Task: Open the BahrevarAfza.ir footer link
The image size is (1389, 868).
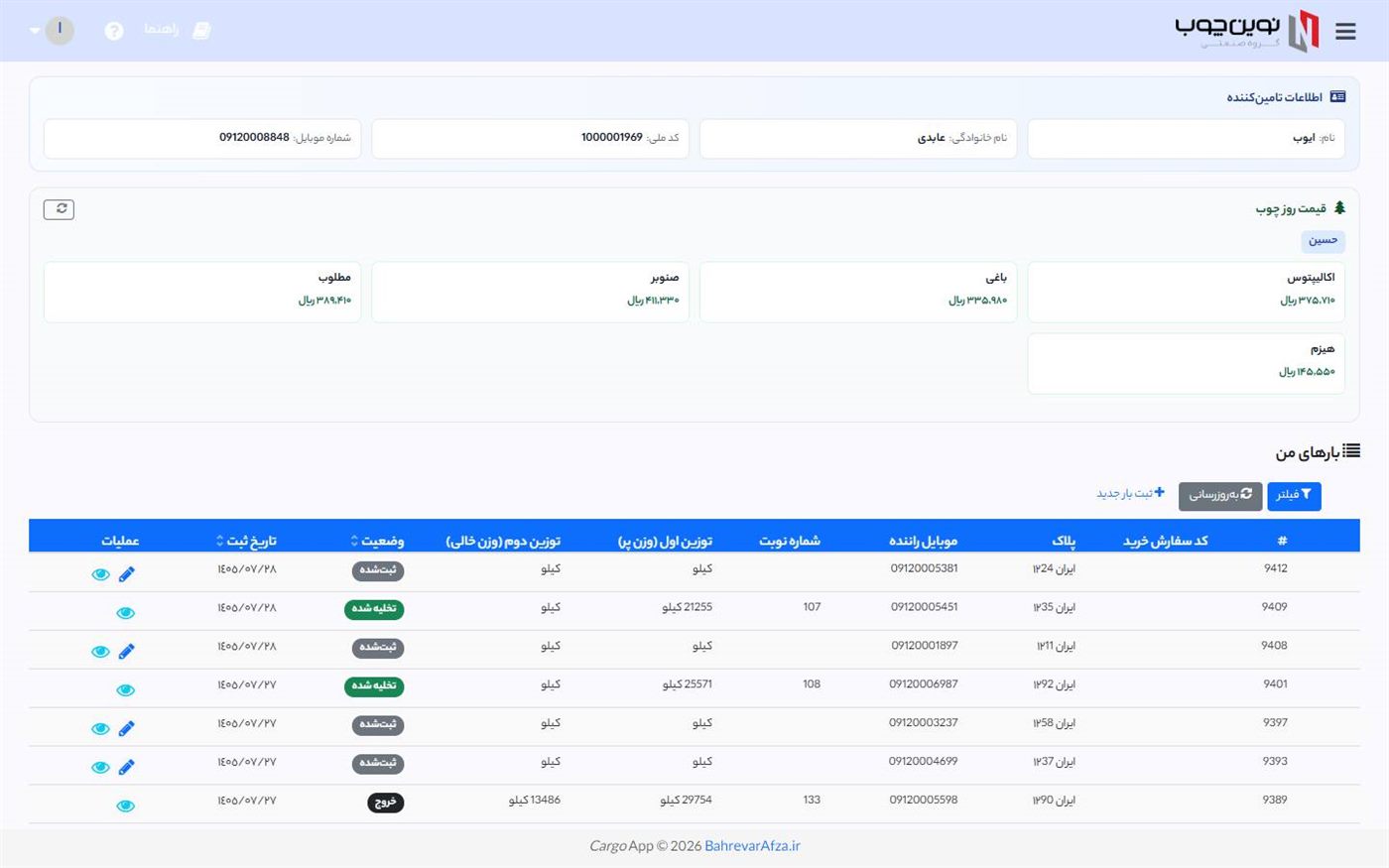Action: (752, 846)
